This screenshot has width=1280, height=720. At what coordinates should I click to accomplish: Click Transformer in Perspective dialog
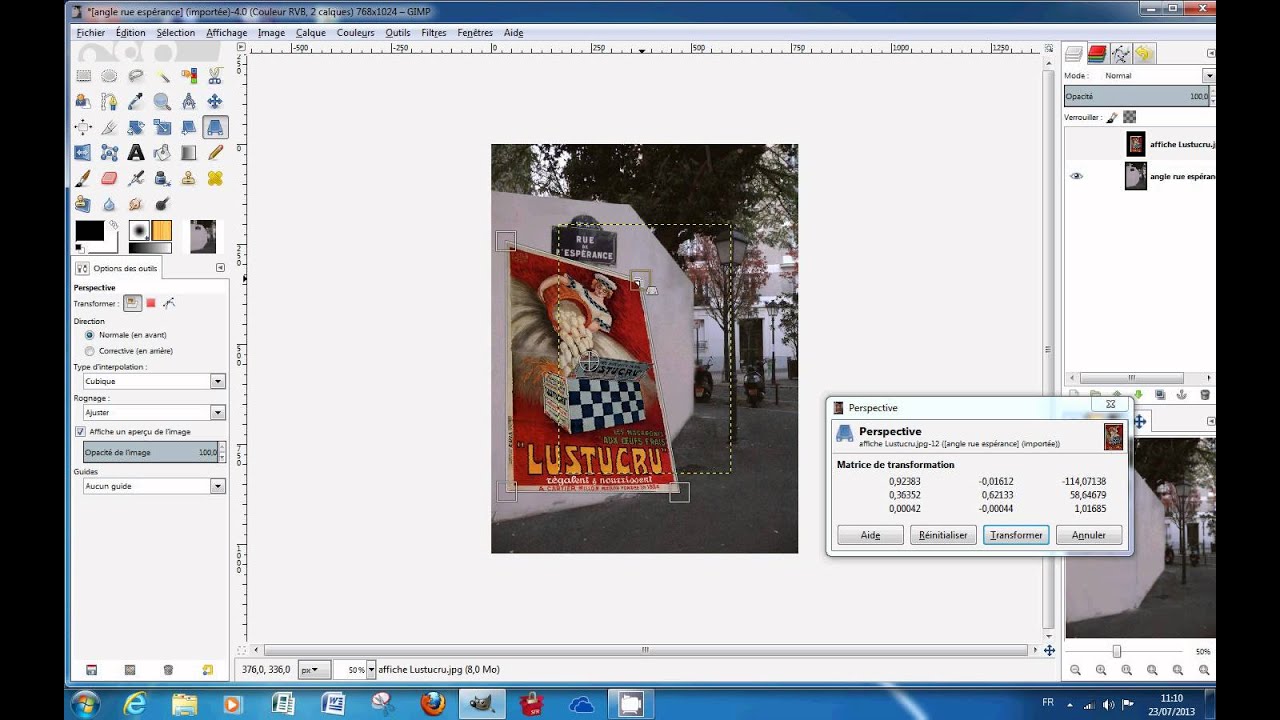pos(1016,535)
